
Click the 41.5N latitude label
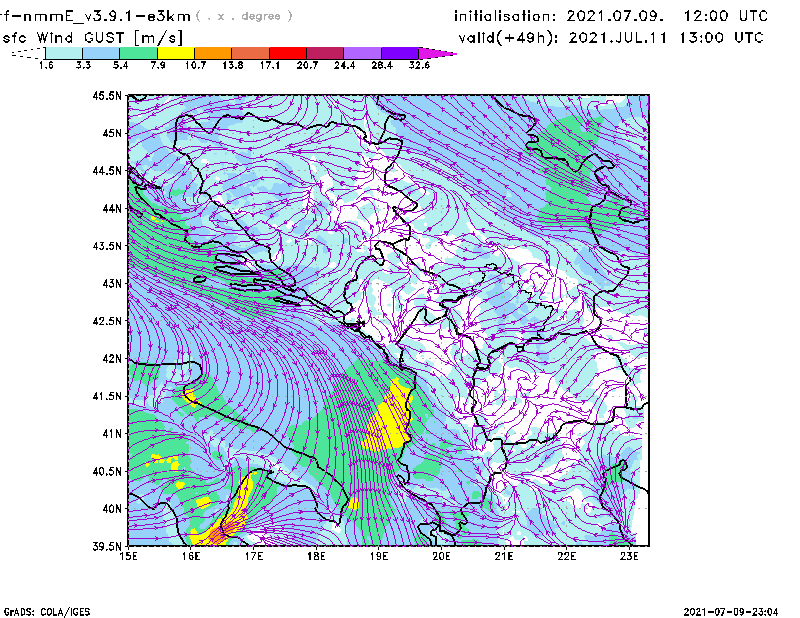(x=107, y=396)
